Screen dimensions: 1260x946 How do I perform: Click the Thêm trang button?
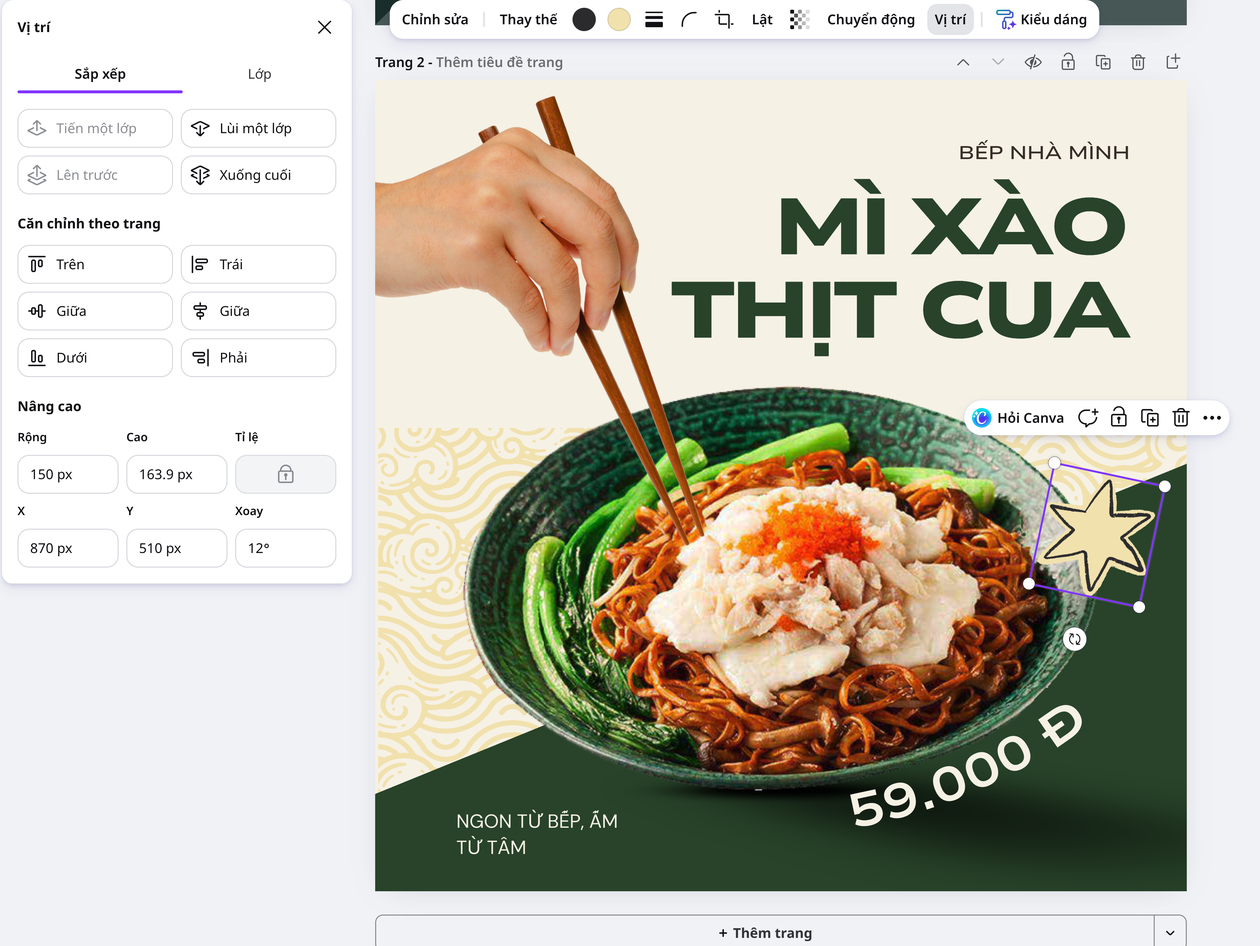765,932
